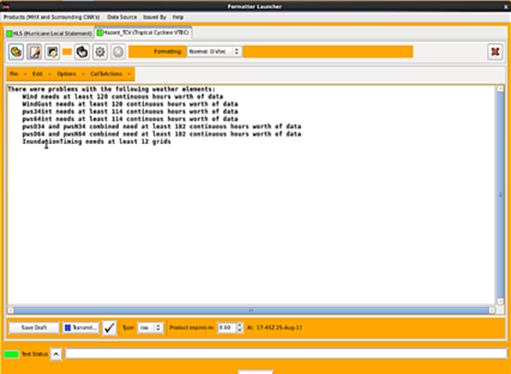The width and height of the screenshot is (511, 374).
Task: Open the Type combo box showing rou
Action: click(x=150, y=328)
